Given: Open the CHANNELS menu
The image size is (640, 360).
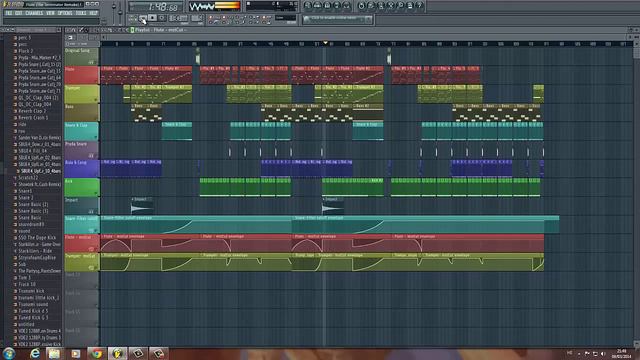Looking at the screenshot, I should [x=34, y=13].
